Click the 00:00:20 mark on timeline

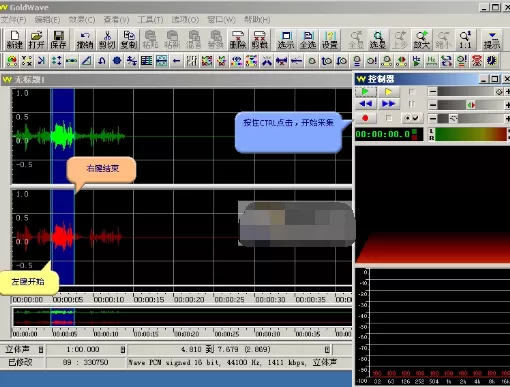189,299
